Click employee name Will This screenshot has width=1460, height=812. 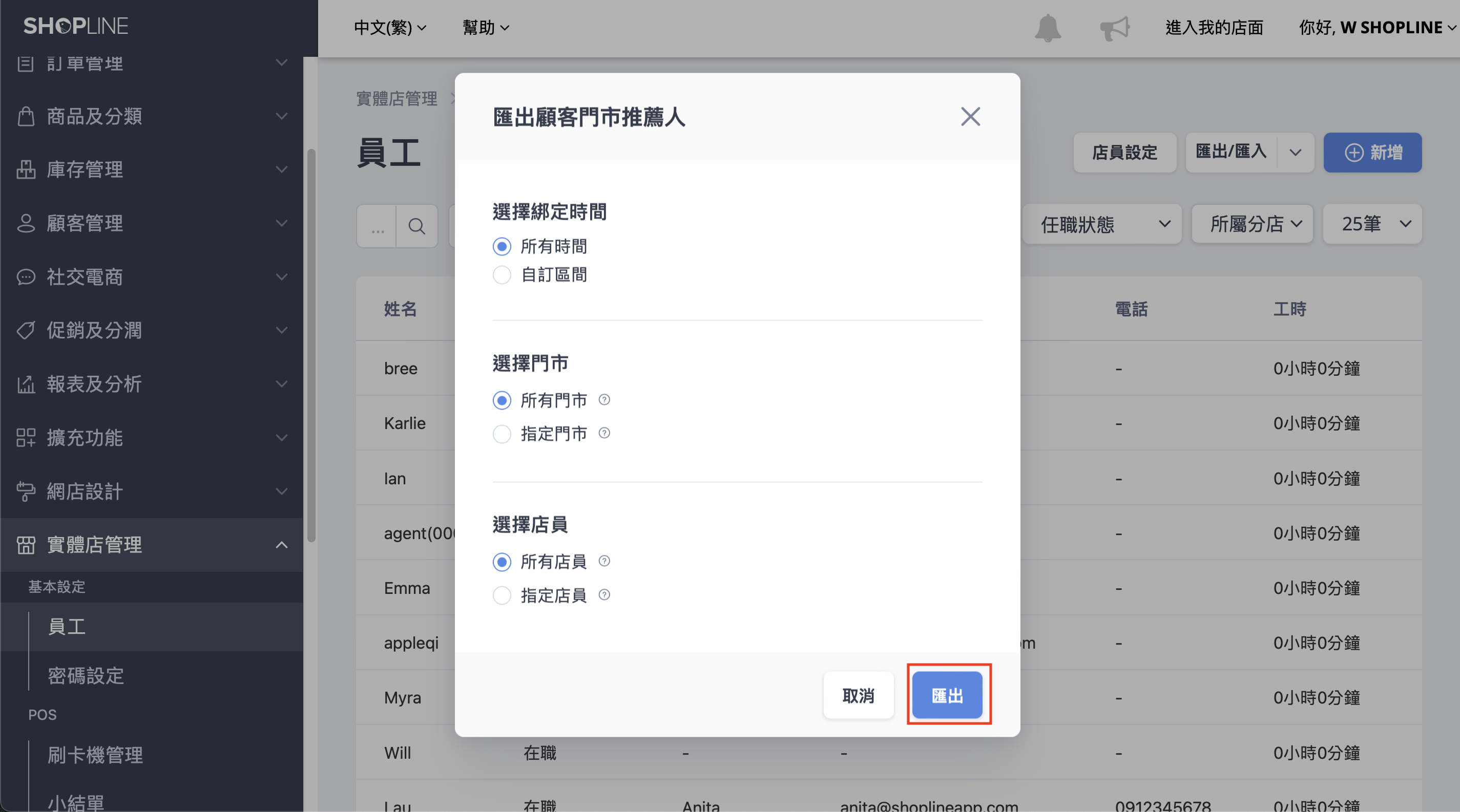(x=398, y=753)
